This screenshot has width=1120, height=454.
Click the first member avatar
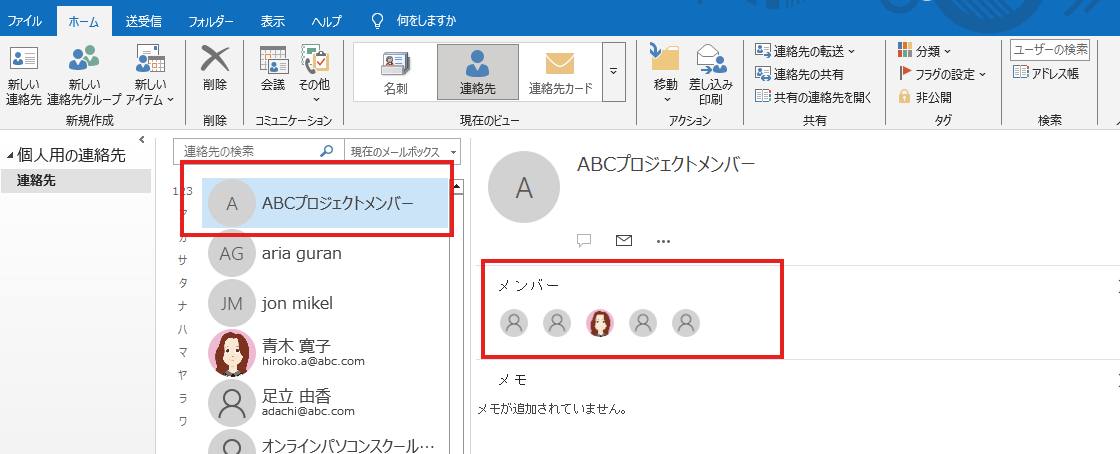pyautogui.click(x=514, y=323)
